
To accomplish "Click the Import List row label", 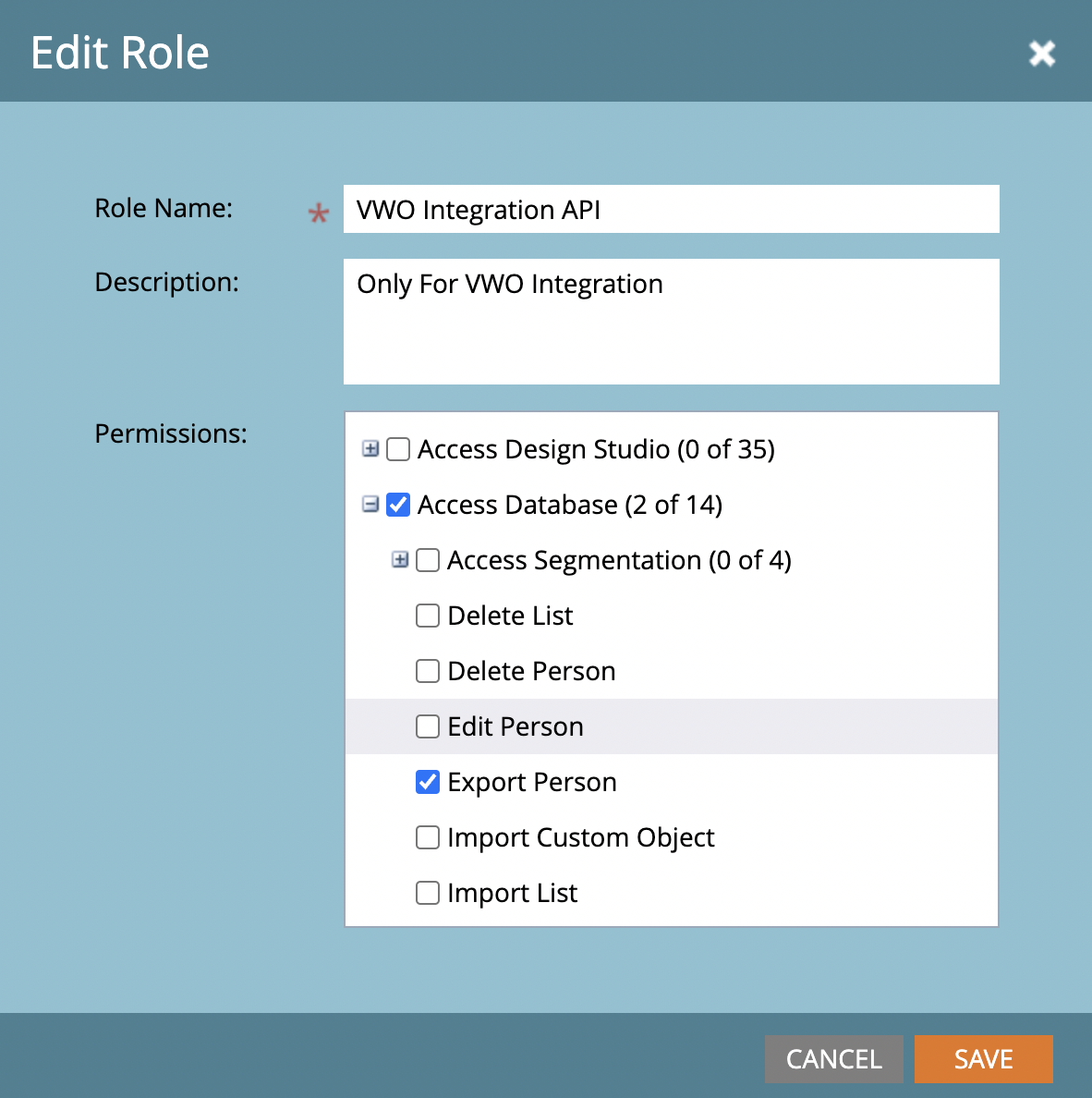I will [513, 893].
